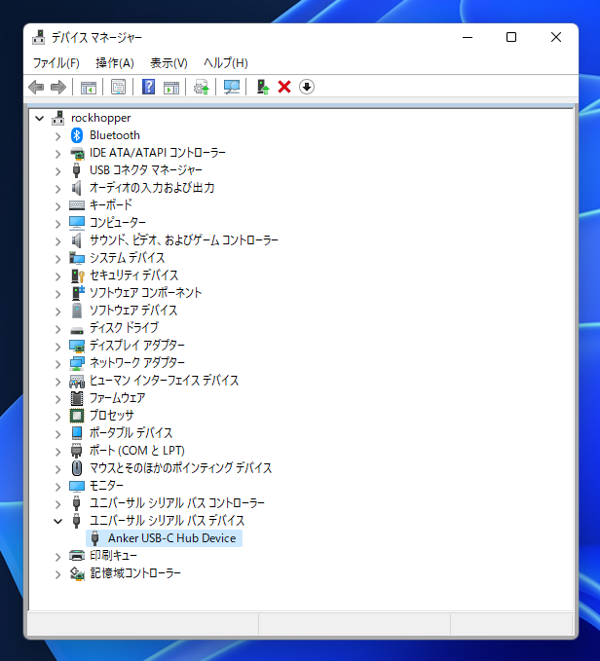600x661 pixels.
Task: Click the ディスプレイ アダプター icon
Action: click(x=77, y=346)
